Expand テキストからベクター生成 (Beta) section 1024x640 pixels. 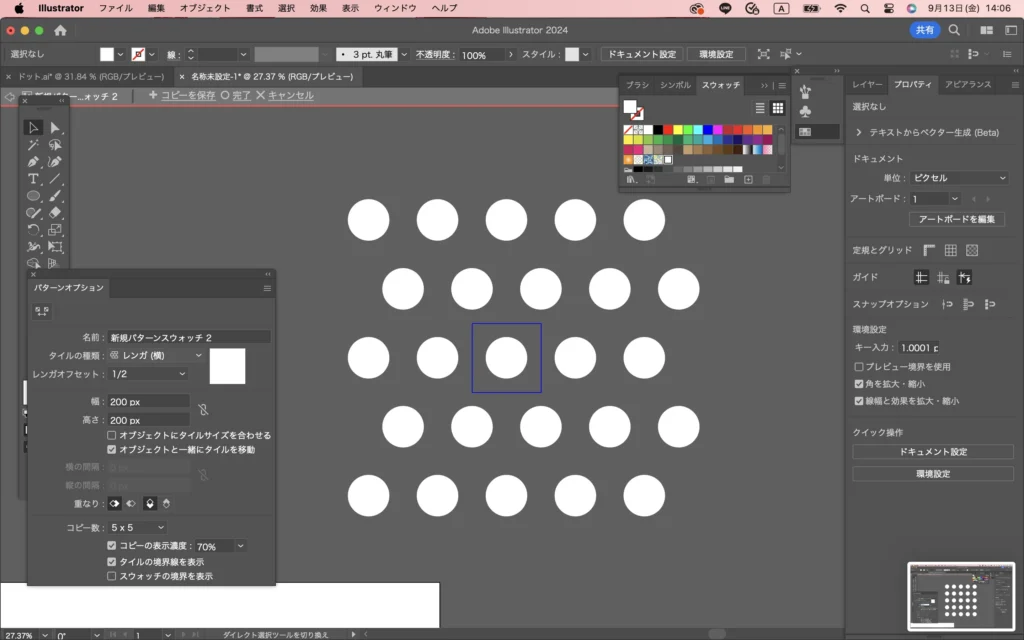(859, 132)
